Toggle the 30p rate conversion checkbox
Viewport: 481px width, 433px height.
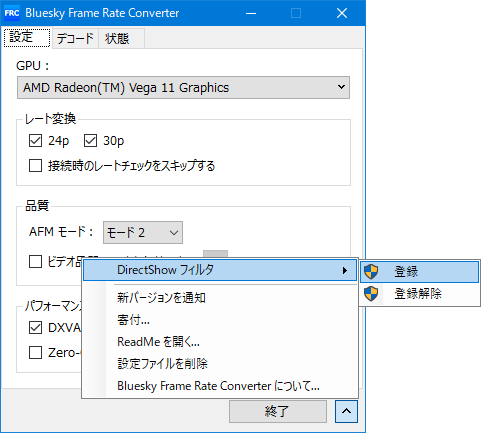pyautogui.click(x=90, y=141)
